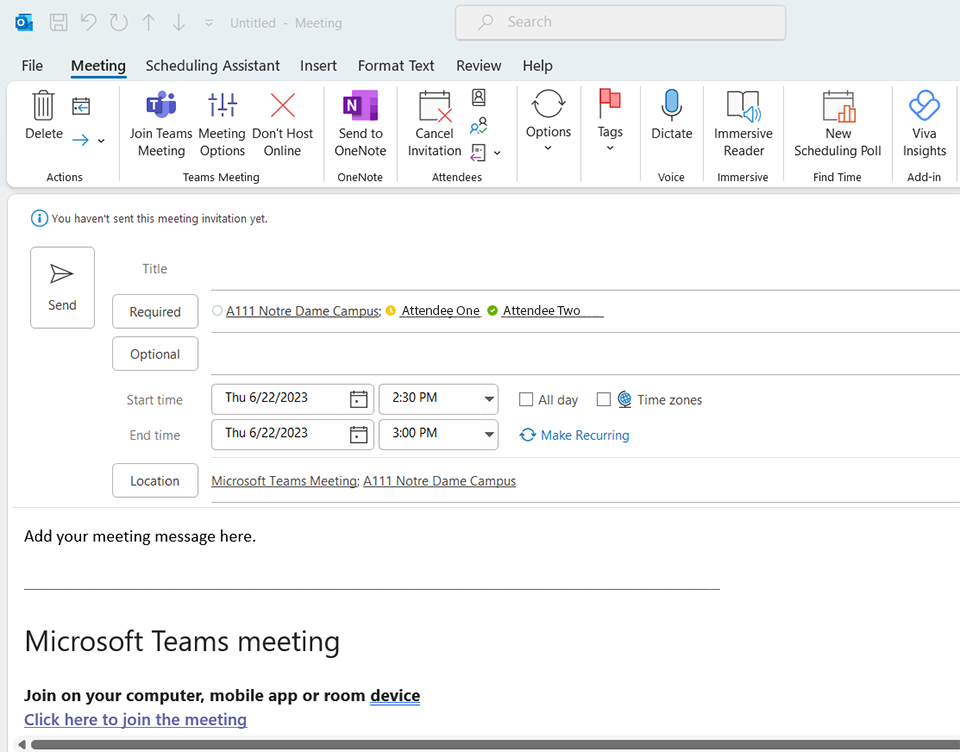Tick the Time zones checkbox
This screenshot has width=960, height=752.
[x=603, y=400]
